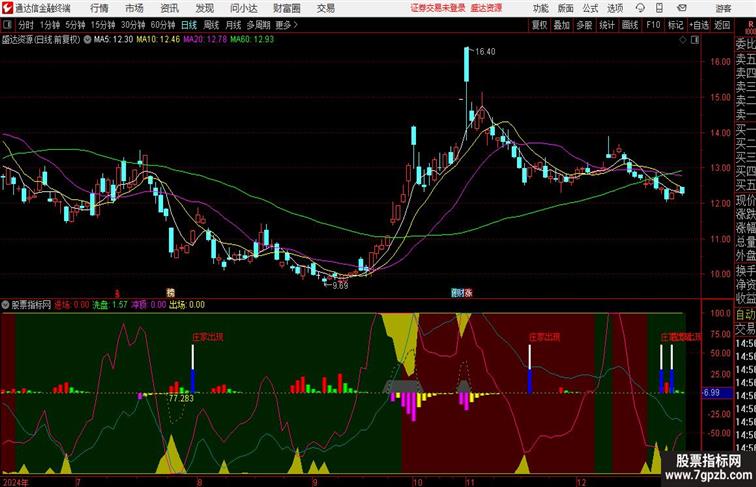Click the 出场: 0.00 indicator value
Image resolution: width=756 pixels, height=487 pixels.
click(187, 305)
